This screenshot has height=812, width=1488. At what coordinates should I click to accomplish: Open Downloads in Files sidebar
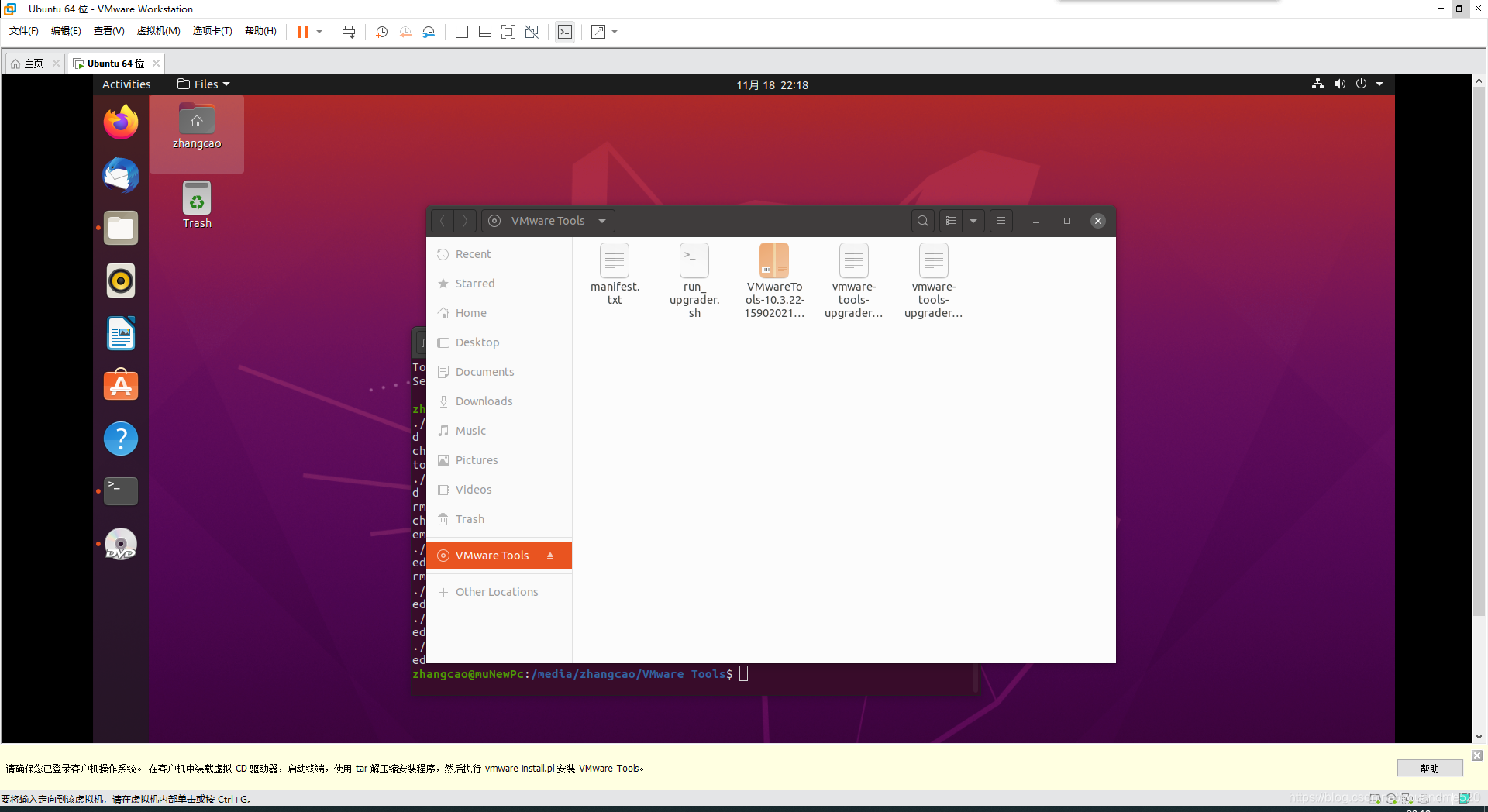pos(499,401)
